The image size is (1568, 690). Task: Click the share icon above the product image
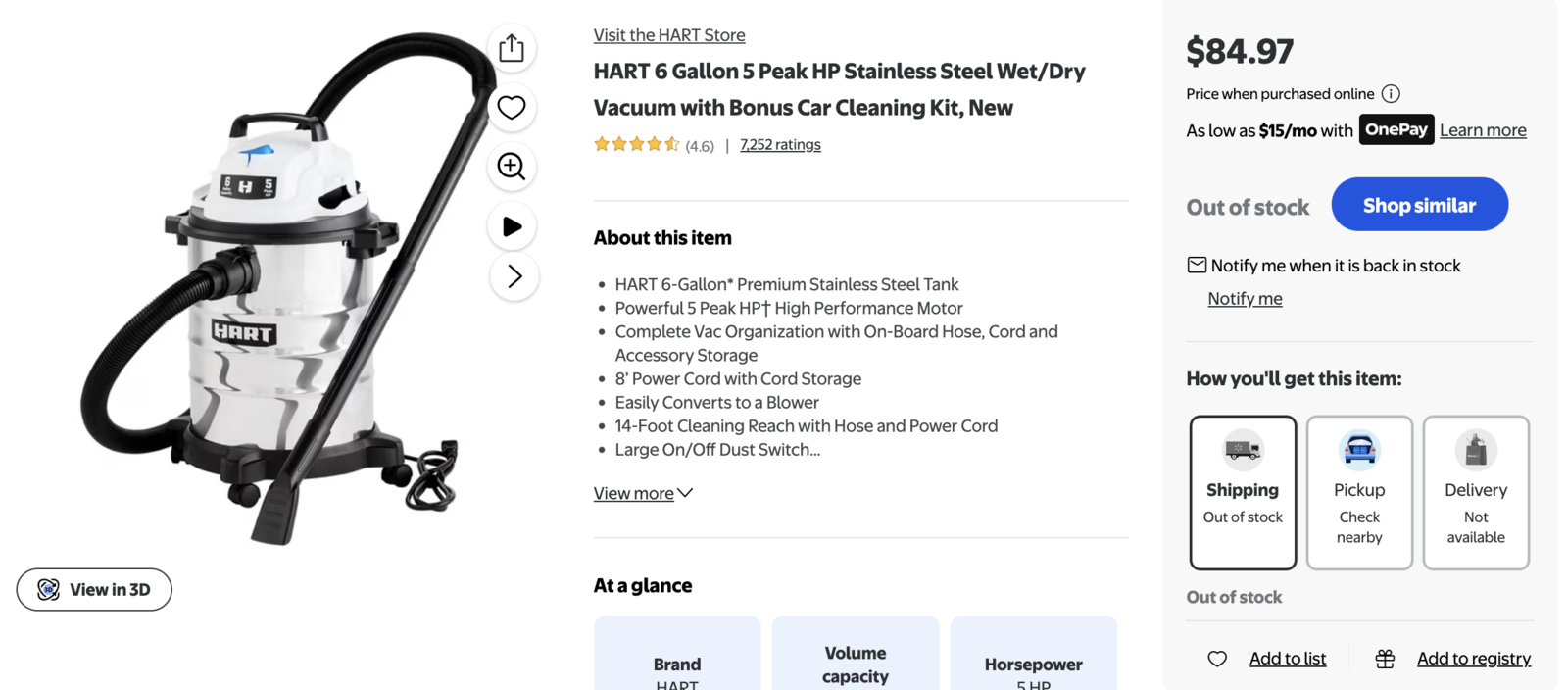pyautogui.click(x=512, y=48)
